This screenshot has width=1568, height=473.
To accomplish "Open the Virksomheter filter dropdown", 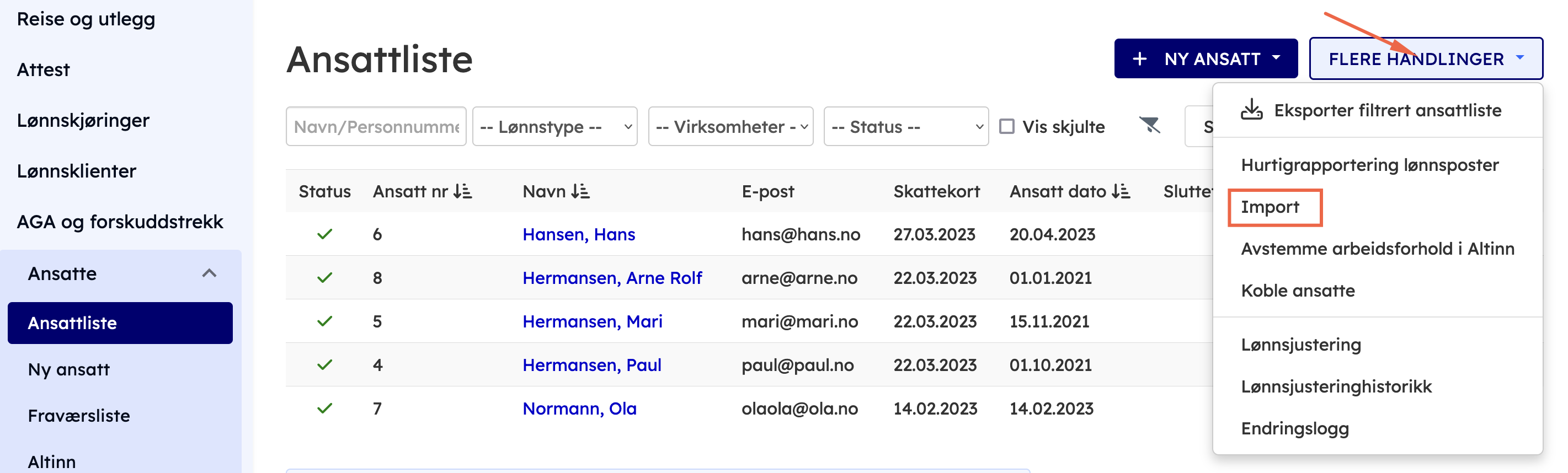I will coord(730,126).
